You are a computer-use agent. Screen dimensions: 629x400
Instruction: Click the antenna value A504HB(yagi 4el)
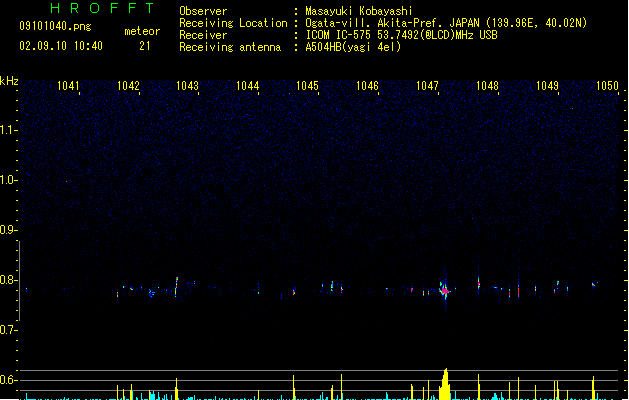pos(353,47)
